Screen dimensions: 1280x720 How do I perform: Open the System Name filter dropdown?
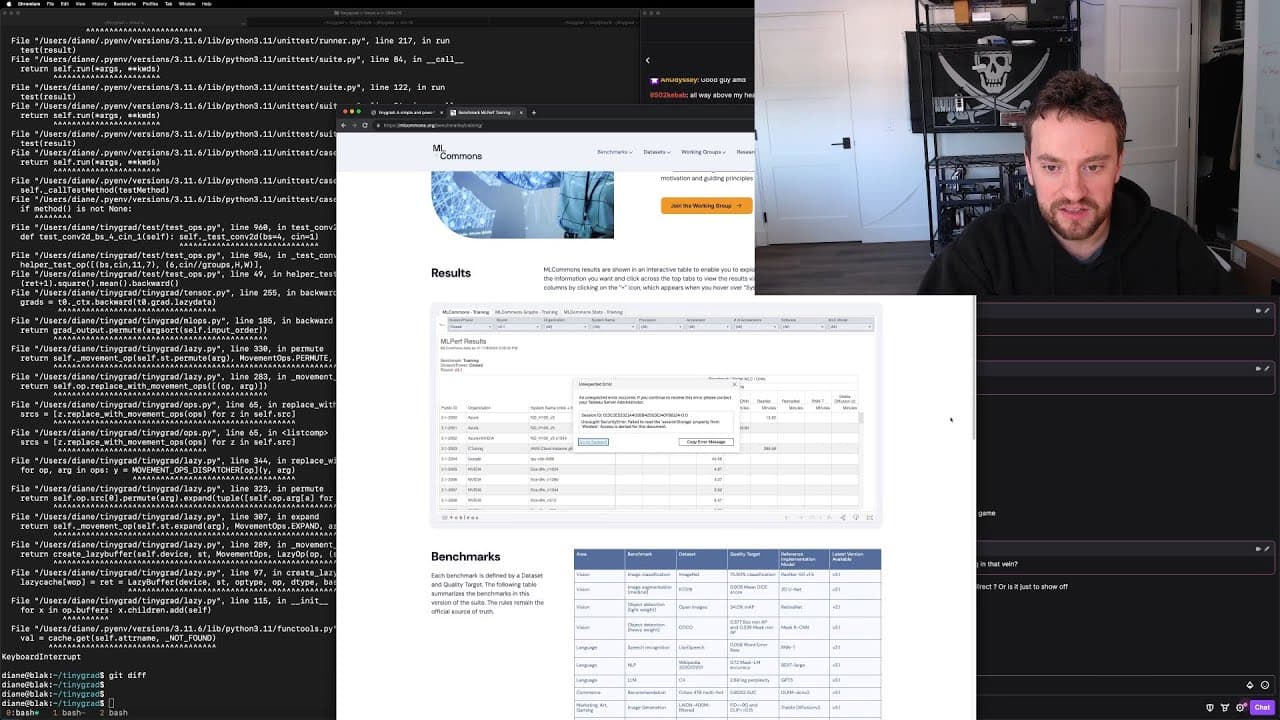click(613, 327)
